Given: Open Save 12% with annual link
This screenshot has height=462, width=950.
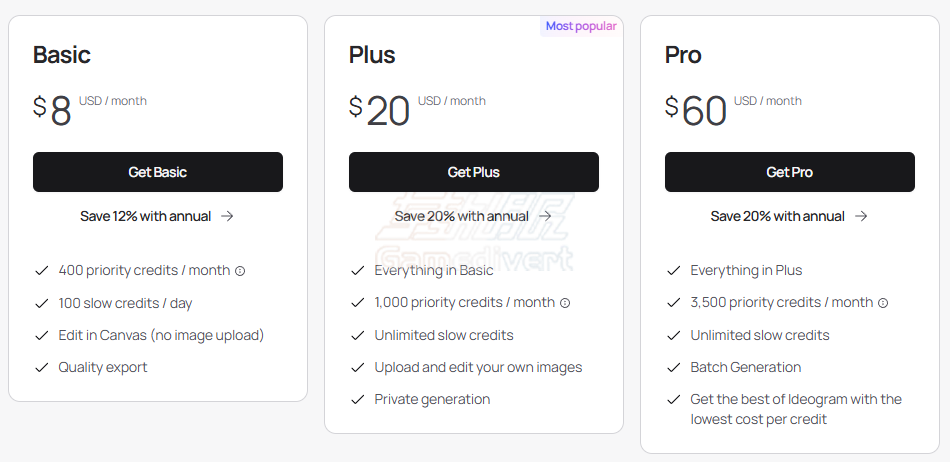Looking at the screenshot, I should [157, 216].
